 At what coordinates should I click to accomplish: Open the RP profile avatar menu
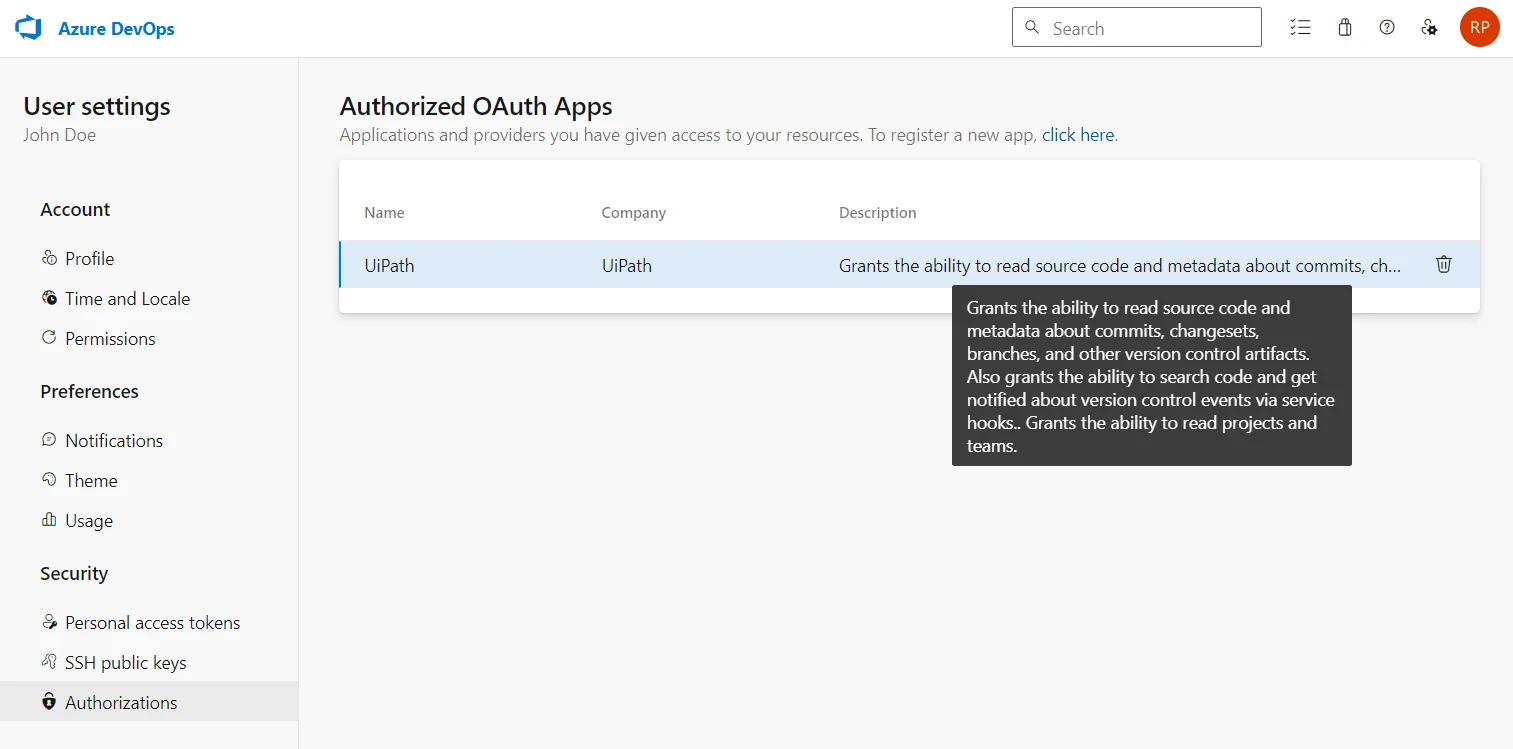click(1479, 27)
